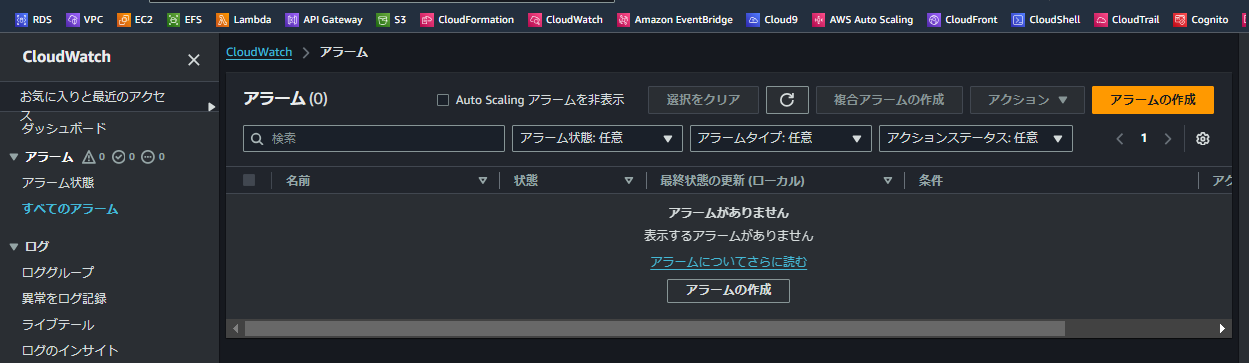Image resolution: width=1249 pixels, height=363 pixels.
Task: Open the CloudFormation service shortcut
Action: click(467, 19)
